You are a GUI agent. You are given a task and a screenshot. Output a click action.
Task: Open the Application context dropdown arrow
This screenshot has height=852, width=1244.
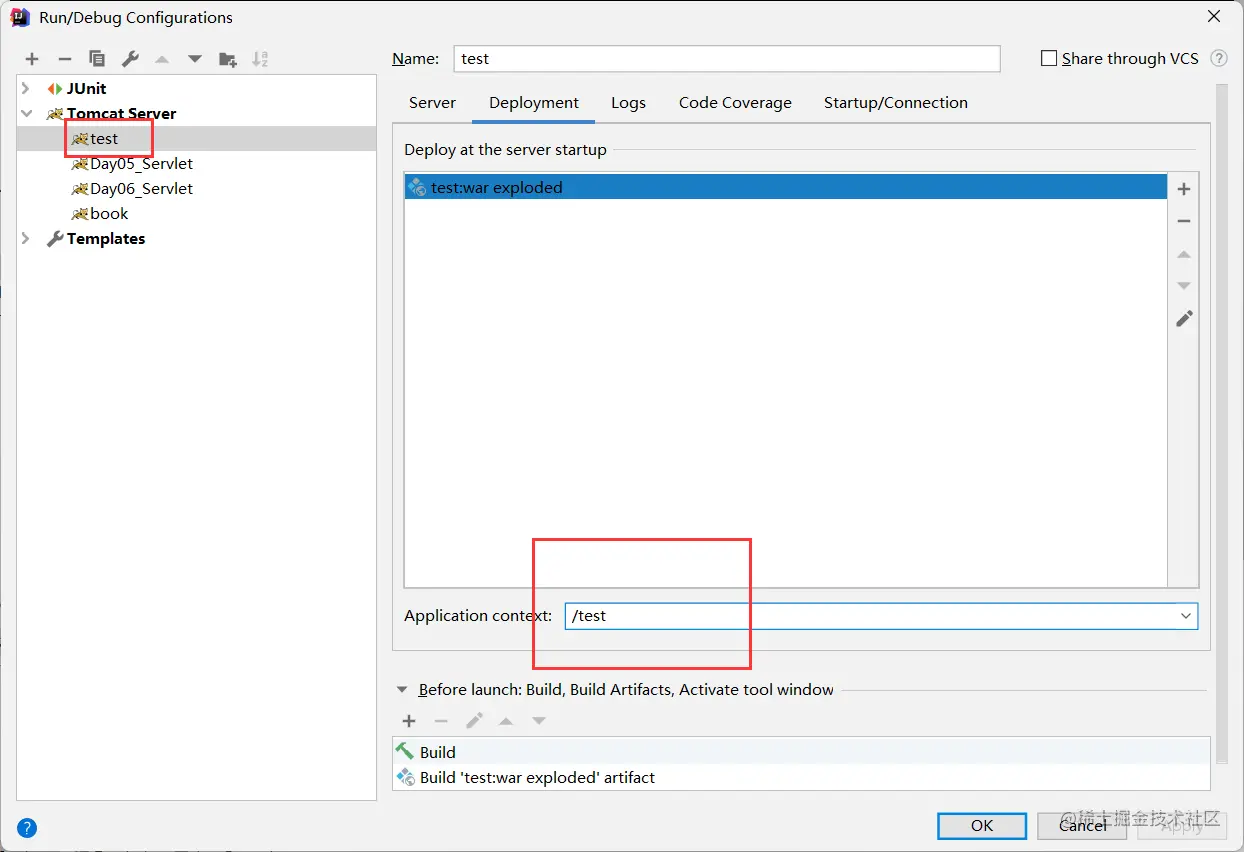1186,616
